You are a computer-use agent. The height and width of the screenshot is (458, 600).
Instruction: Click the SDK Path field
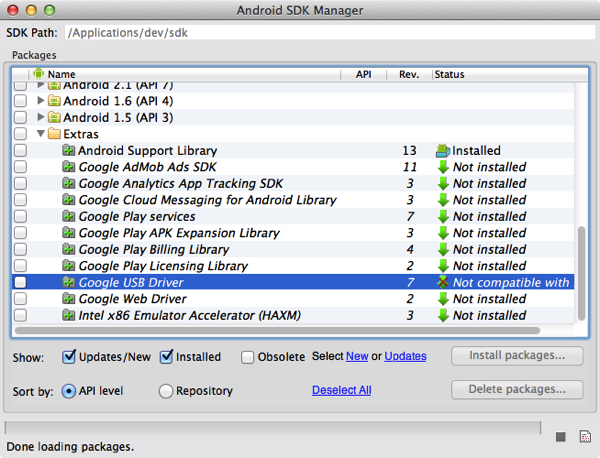tap(329, 33)
